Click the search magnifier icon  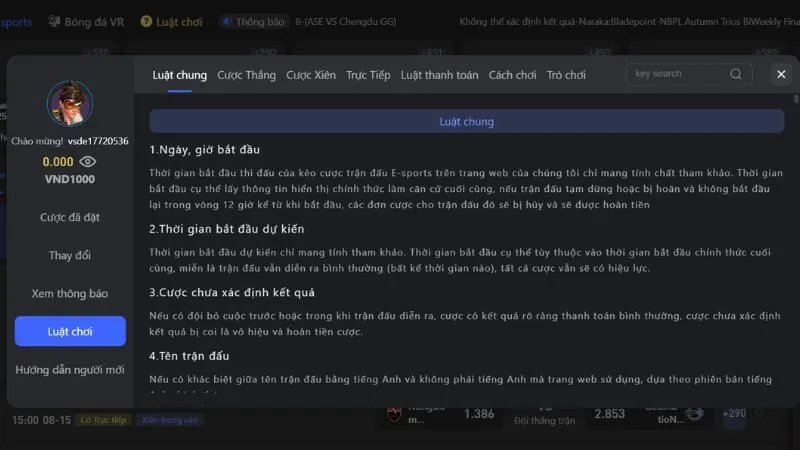[736, 74]
